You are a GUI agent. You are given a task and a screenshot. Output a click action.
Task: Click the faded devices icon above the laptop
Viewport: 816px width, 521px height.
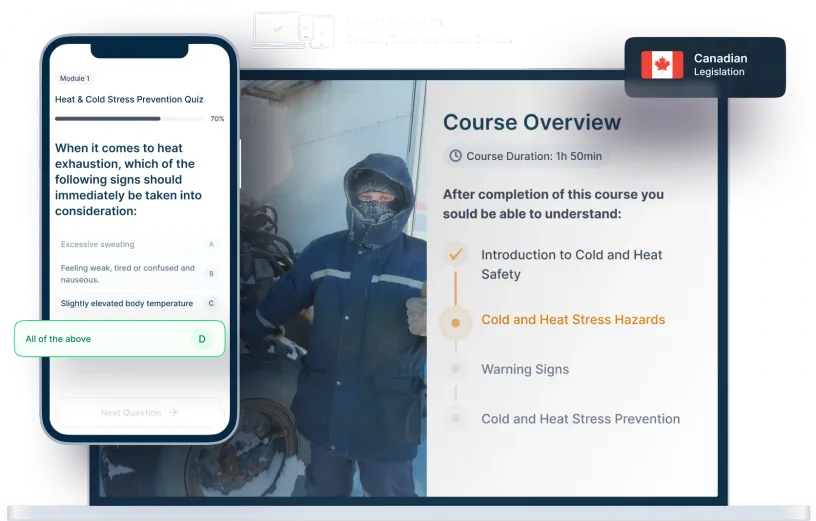click(292, 31)
